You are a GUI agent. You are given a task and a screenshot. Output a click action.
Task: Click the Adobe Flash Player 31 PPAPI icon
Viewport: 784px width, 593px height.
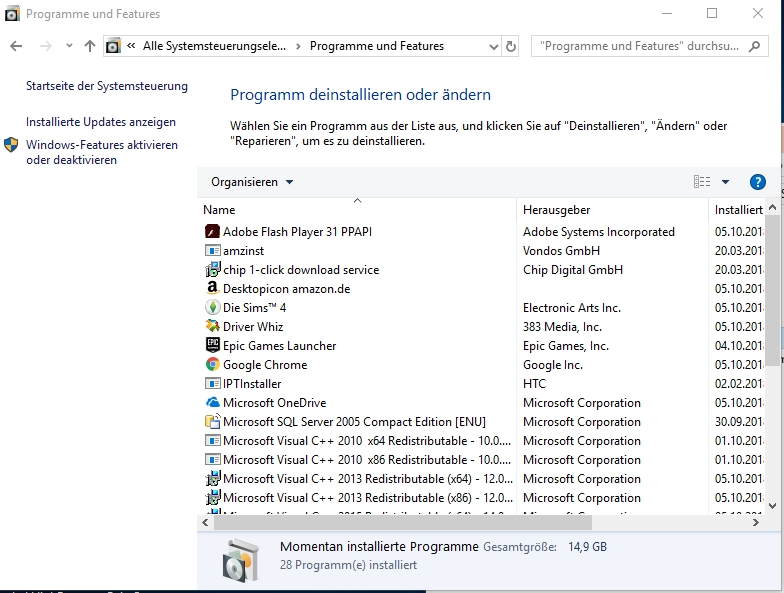[212, 232]
